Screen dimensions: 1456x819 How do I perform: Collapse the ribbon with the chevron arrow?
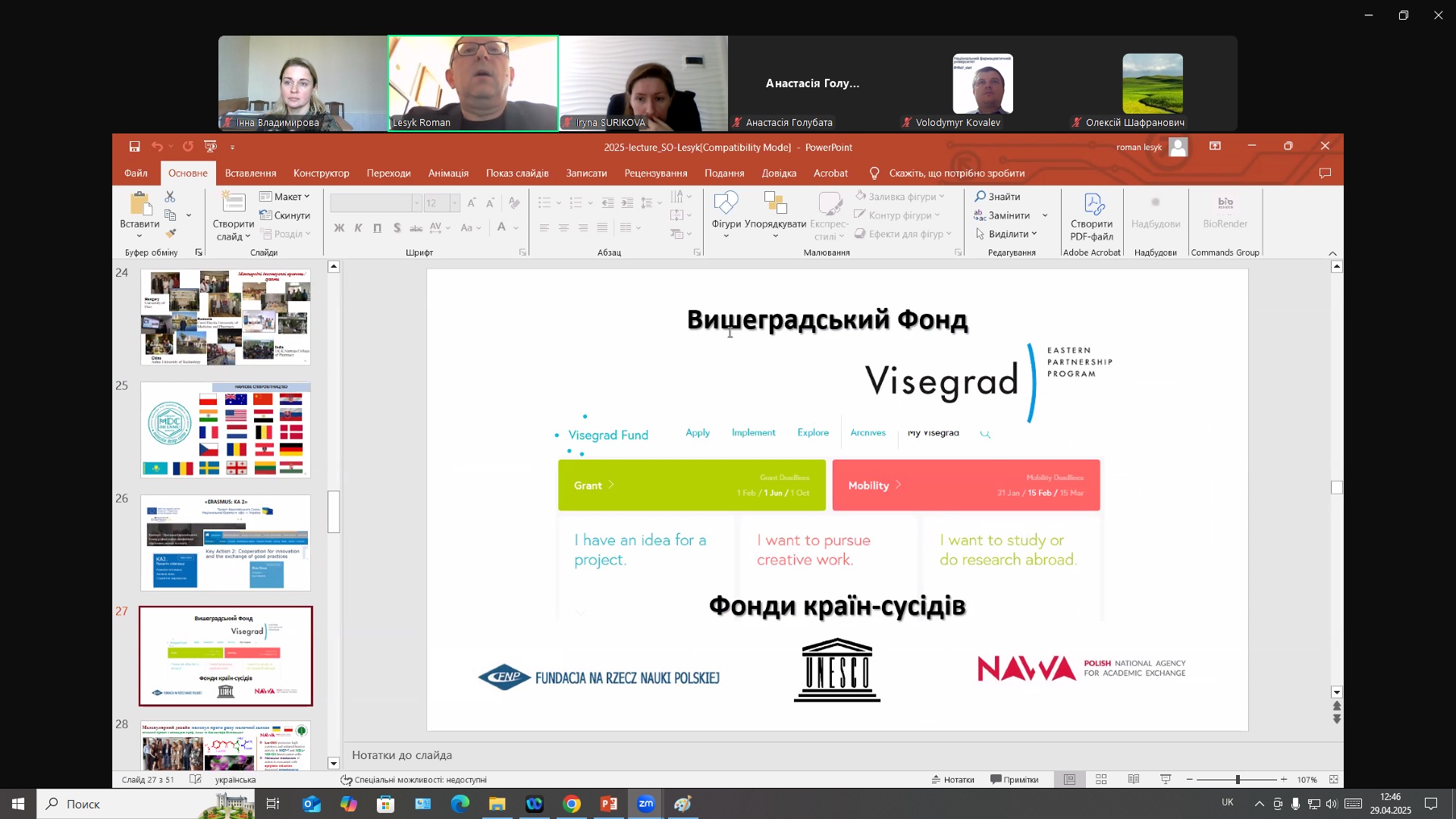tap(1332, 253)
